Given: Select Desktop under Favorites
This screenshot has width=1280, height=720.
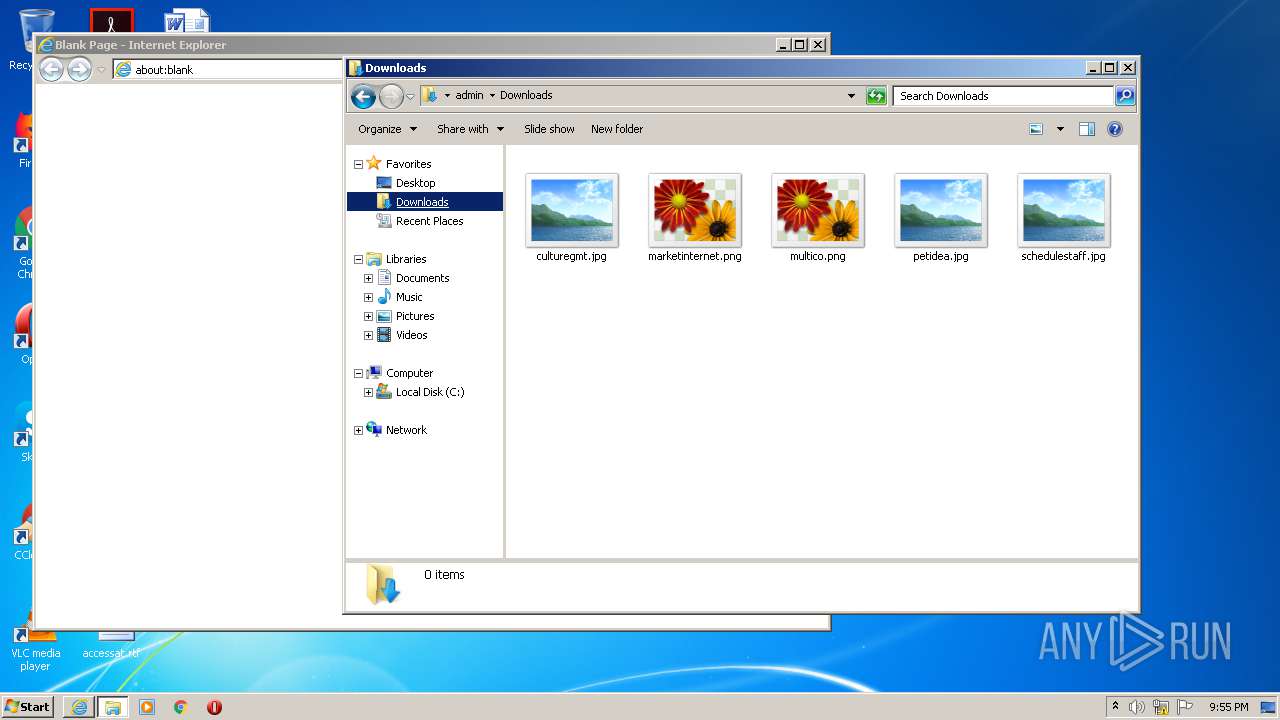Looking at the screenshot, I should click(x=415, y=183).
